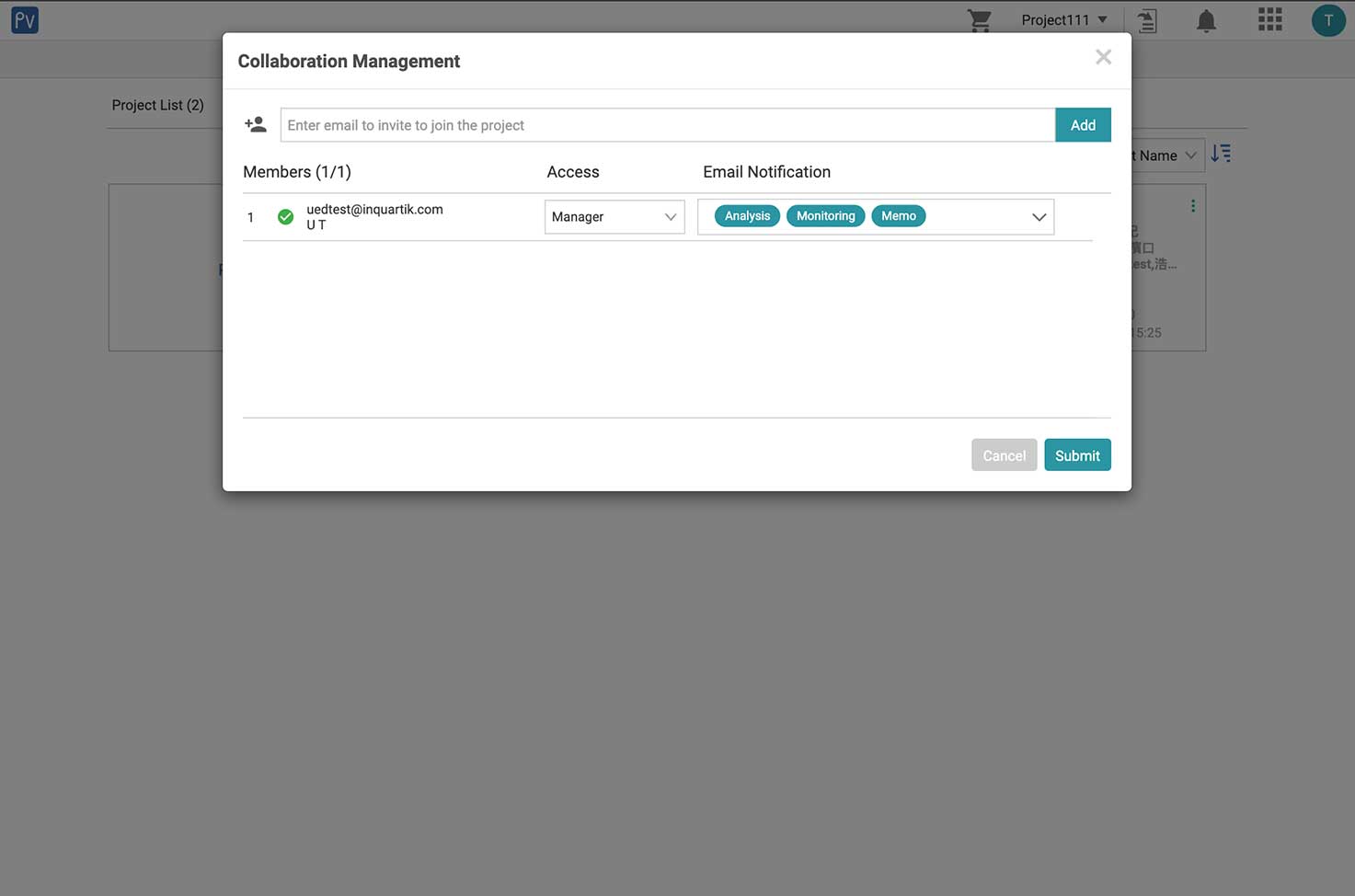This screenshot has height=896, width=1355.
Task: Open the project card three-dot menu
Action: tap(1193, 206)
